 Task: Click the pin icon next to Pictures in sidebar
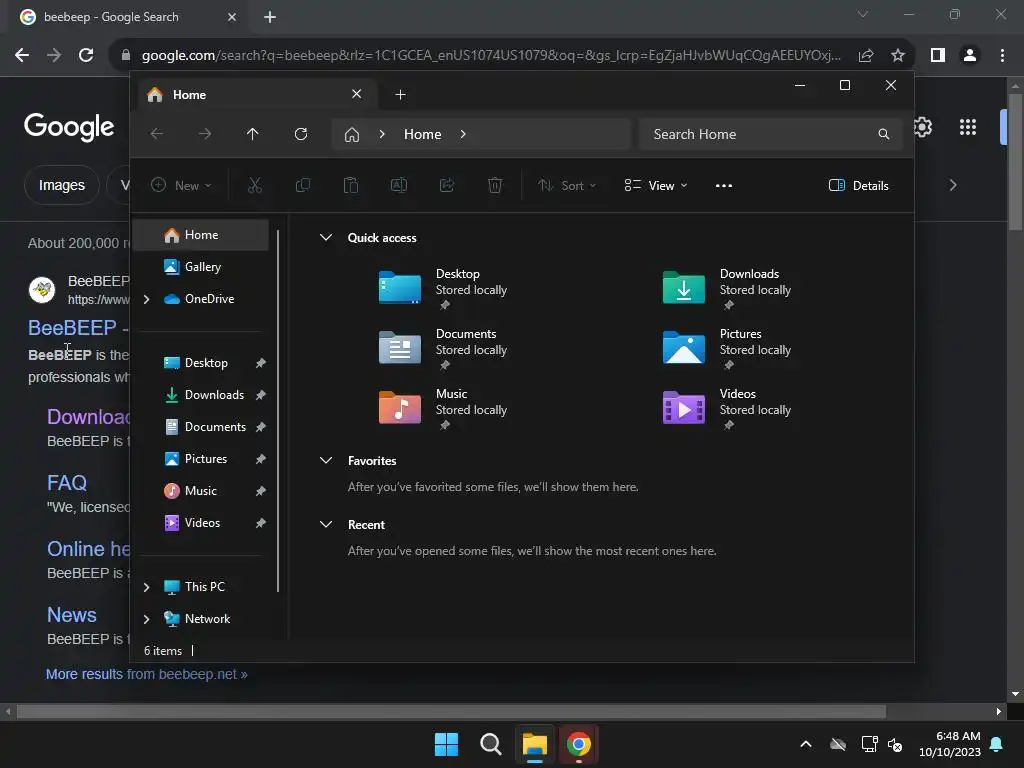(261, 459)
